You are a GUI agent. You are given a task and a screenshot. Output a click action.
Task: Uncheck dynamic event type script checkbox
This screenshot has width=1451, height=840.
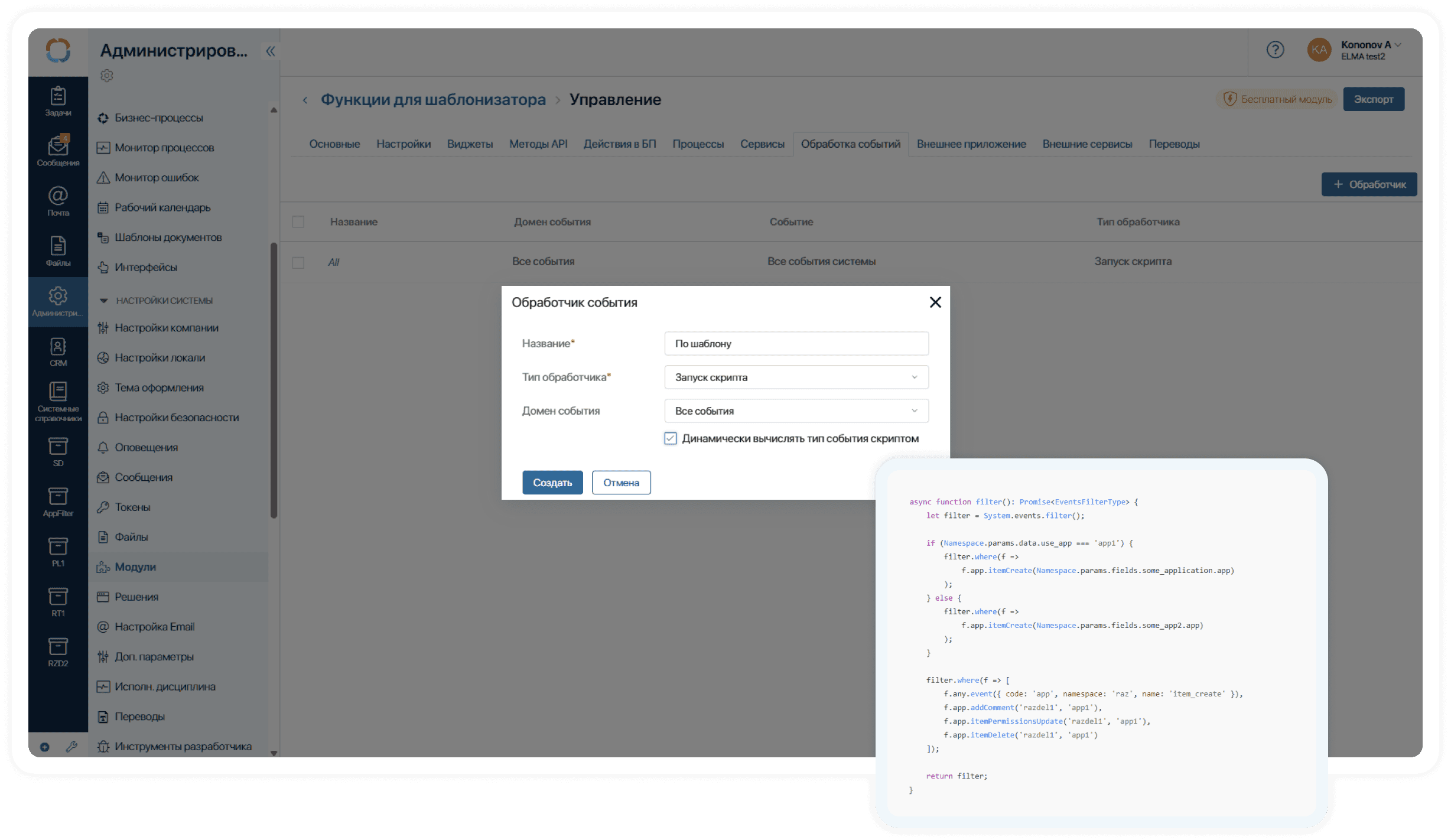[x=670, y=438]
